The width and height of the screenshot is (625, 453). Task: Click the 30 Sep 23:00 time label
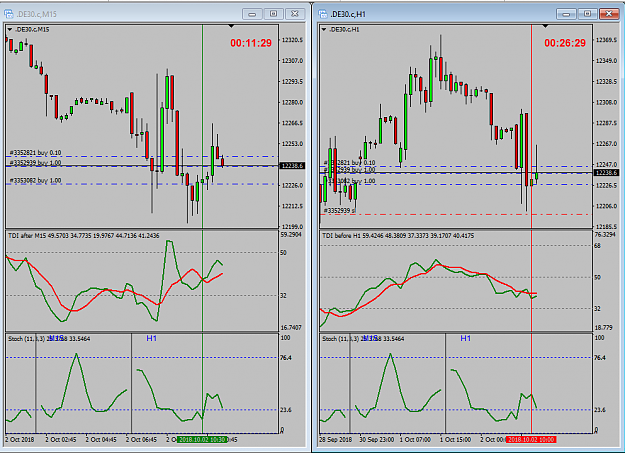(x=376, y=439)
